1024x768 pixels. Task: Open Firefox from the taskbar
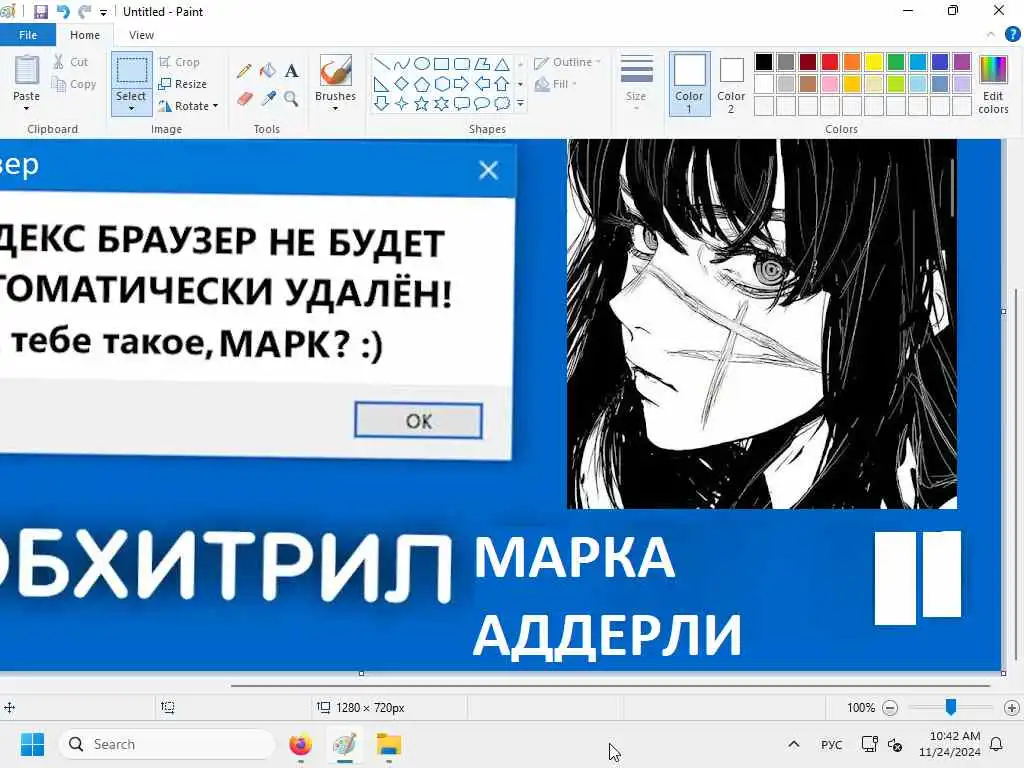pyautogui.click(x=300, y=744)
